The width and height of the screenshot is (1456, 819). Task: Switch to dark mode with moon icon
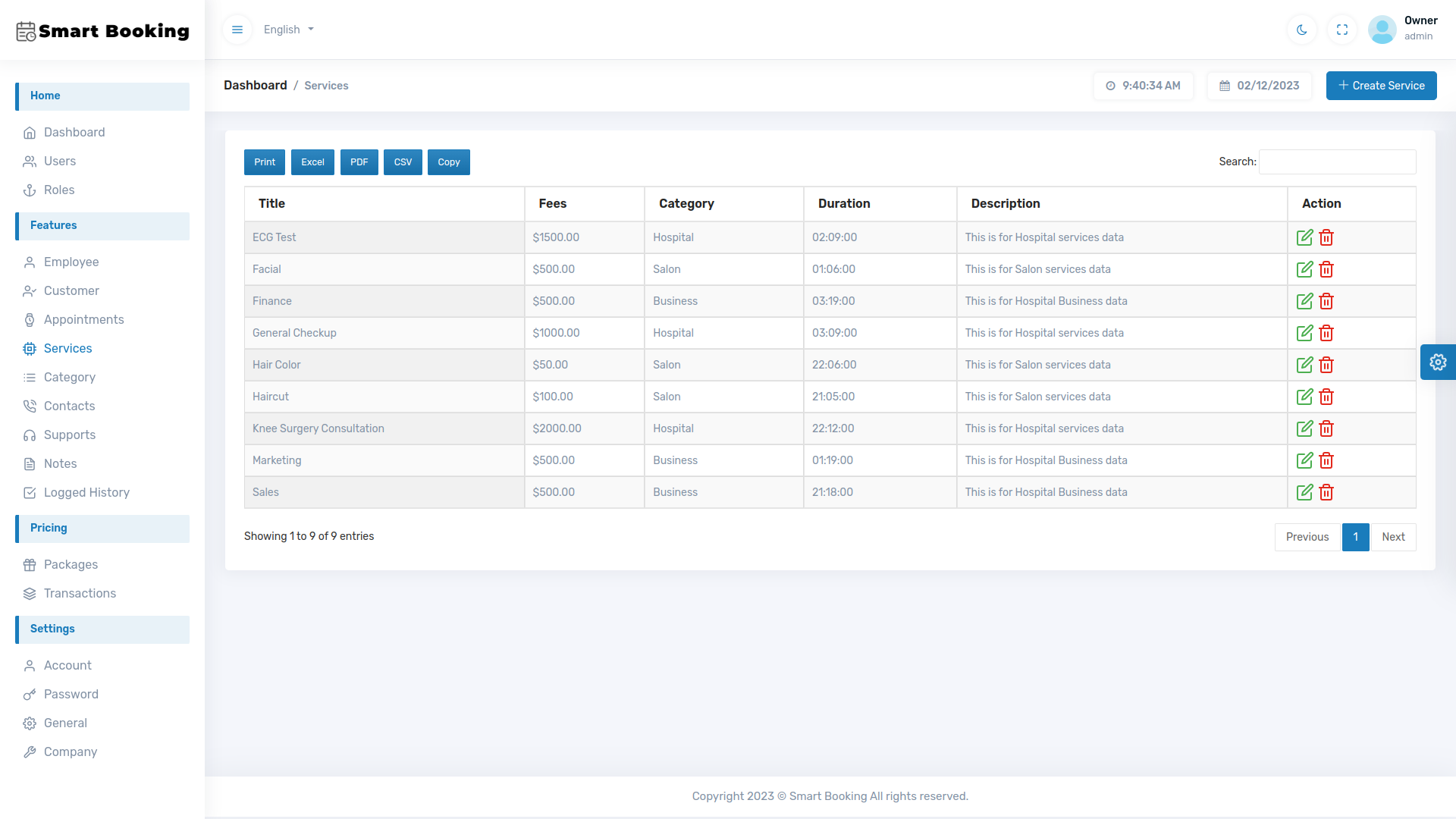pos(1302,30)
